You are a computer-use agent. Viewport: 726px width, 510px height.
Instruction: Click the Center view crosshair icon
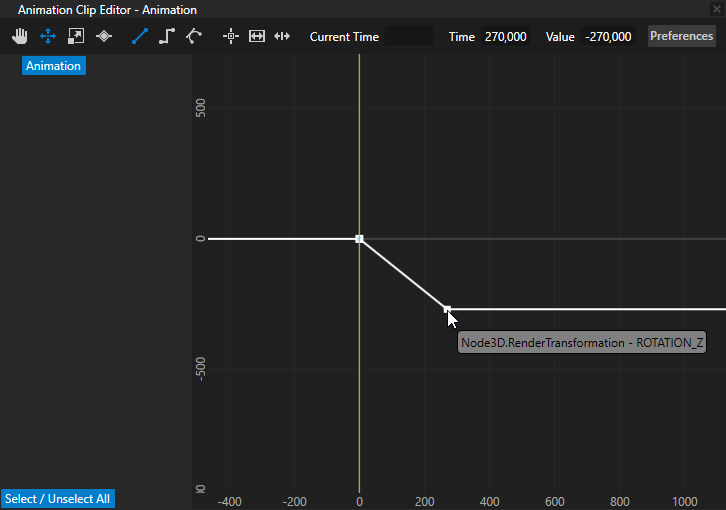click(231, 36)
